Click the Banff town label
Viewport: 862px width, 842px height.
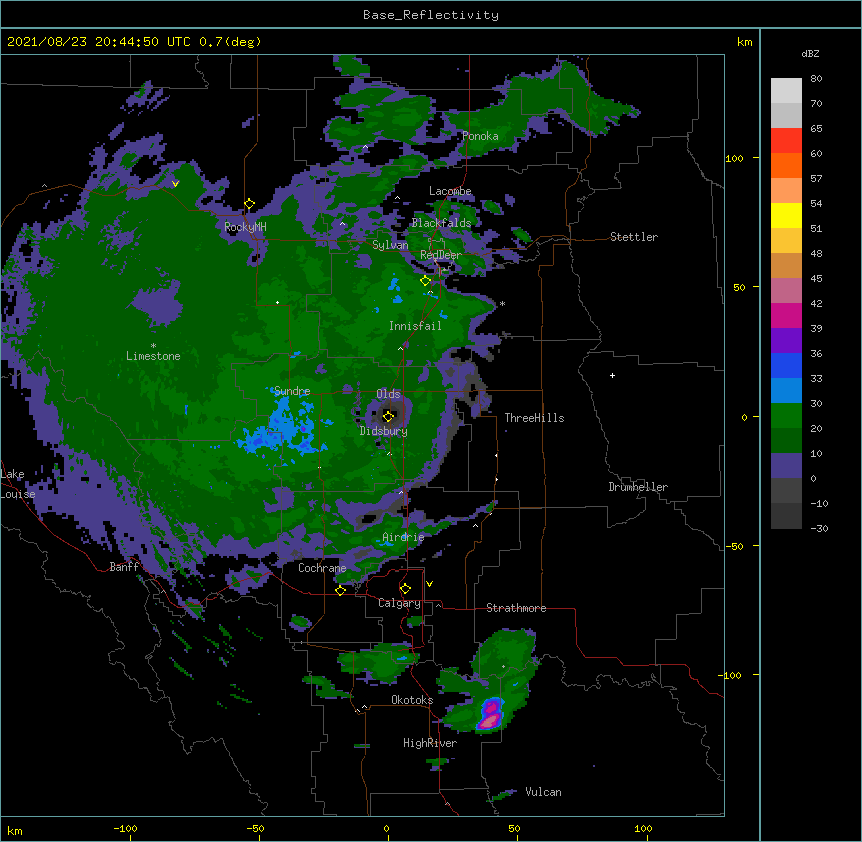pyautogui.click(x=124, y=567)
